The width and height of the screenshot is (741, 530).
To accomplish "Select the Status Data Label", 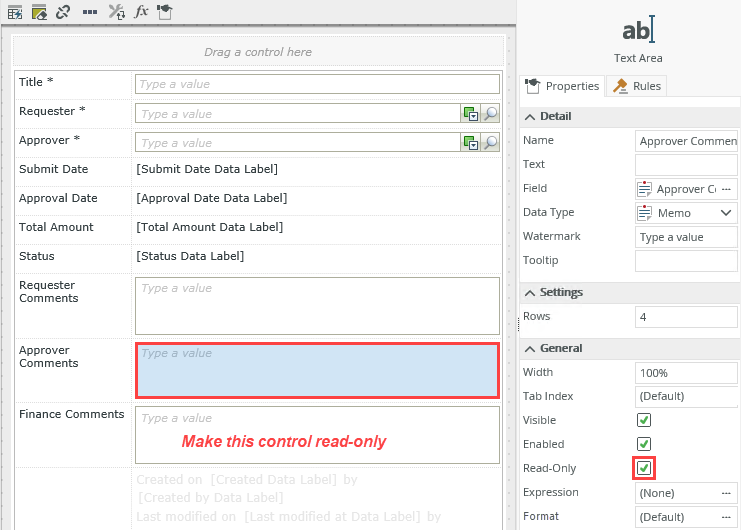I will (x=190, y=256).
